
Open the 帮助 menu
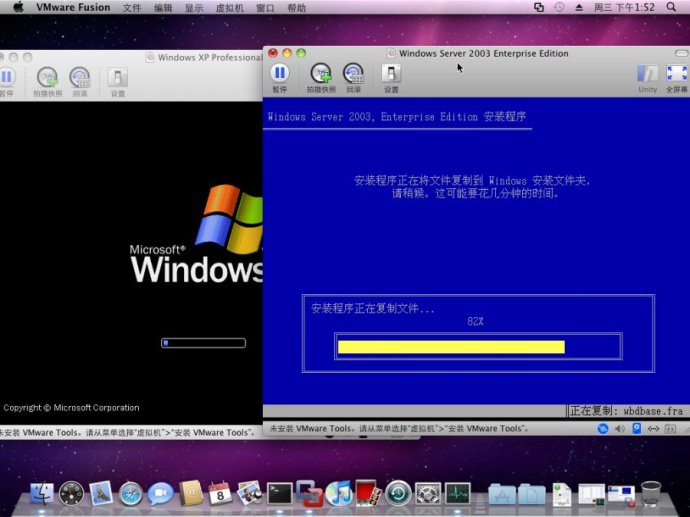[296, 8]
